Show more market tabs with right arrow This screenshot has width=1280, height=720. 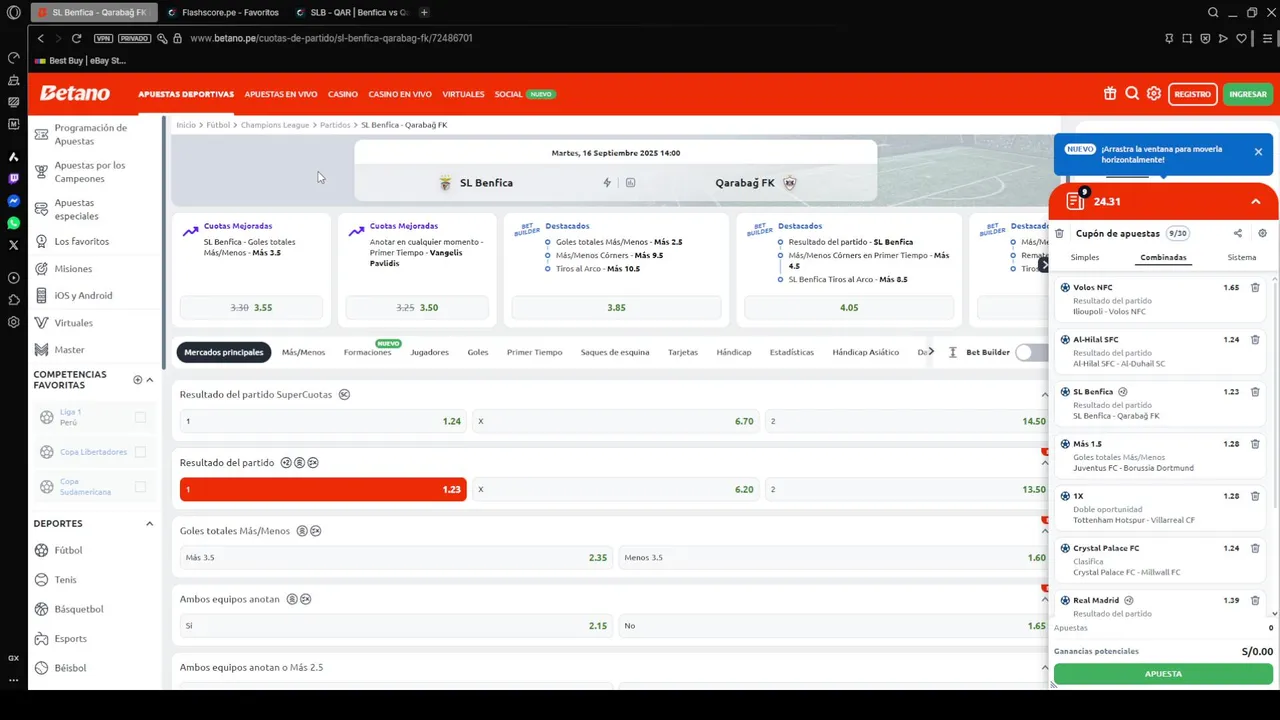click(931, 352)
